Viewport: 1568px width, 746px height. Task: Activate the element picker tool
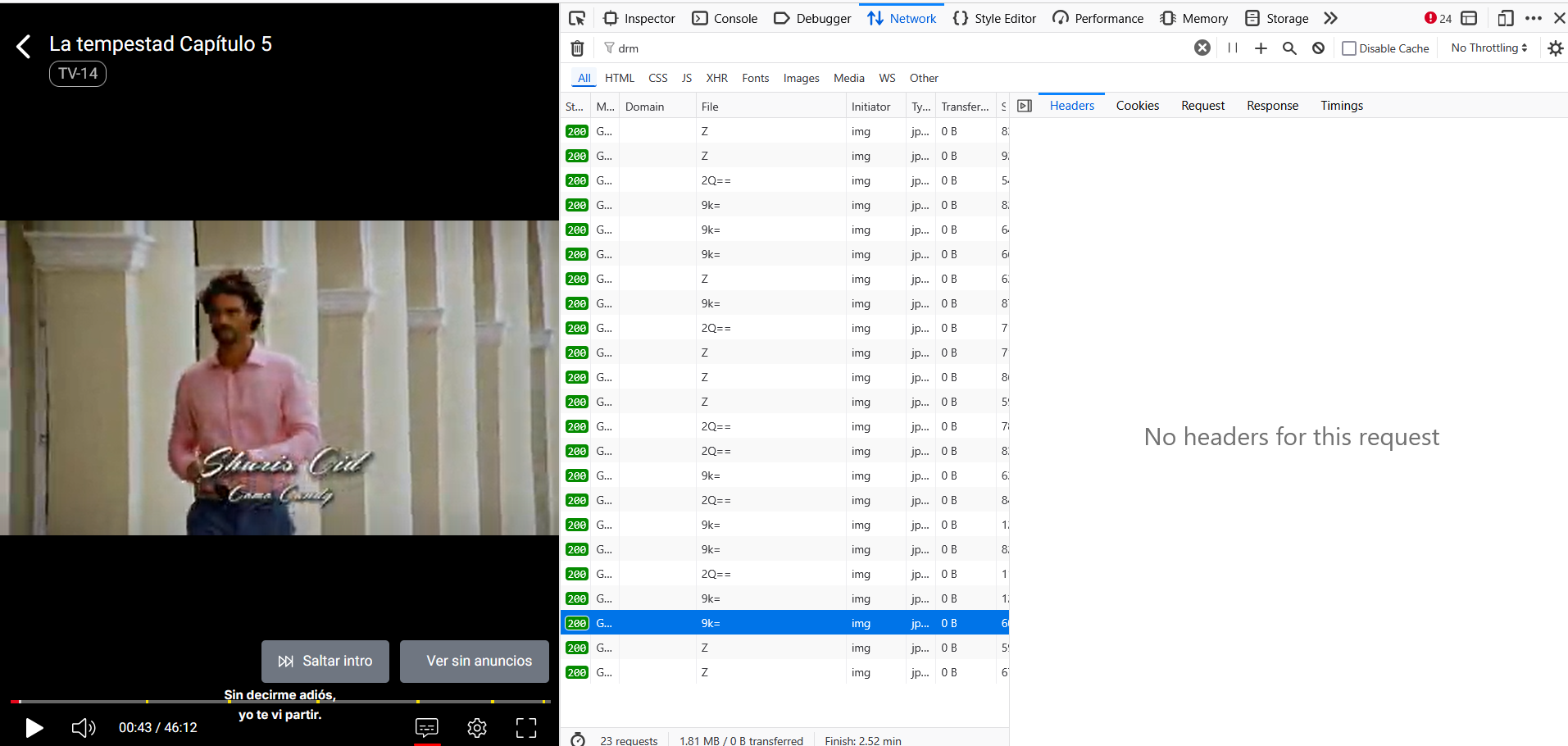[577, 18]
